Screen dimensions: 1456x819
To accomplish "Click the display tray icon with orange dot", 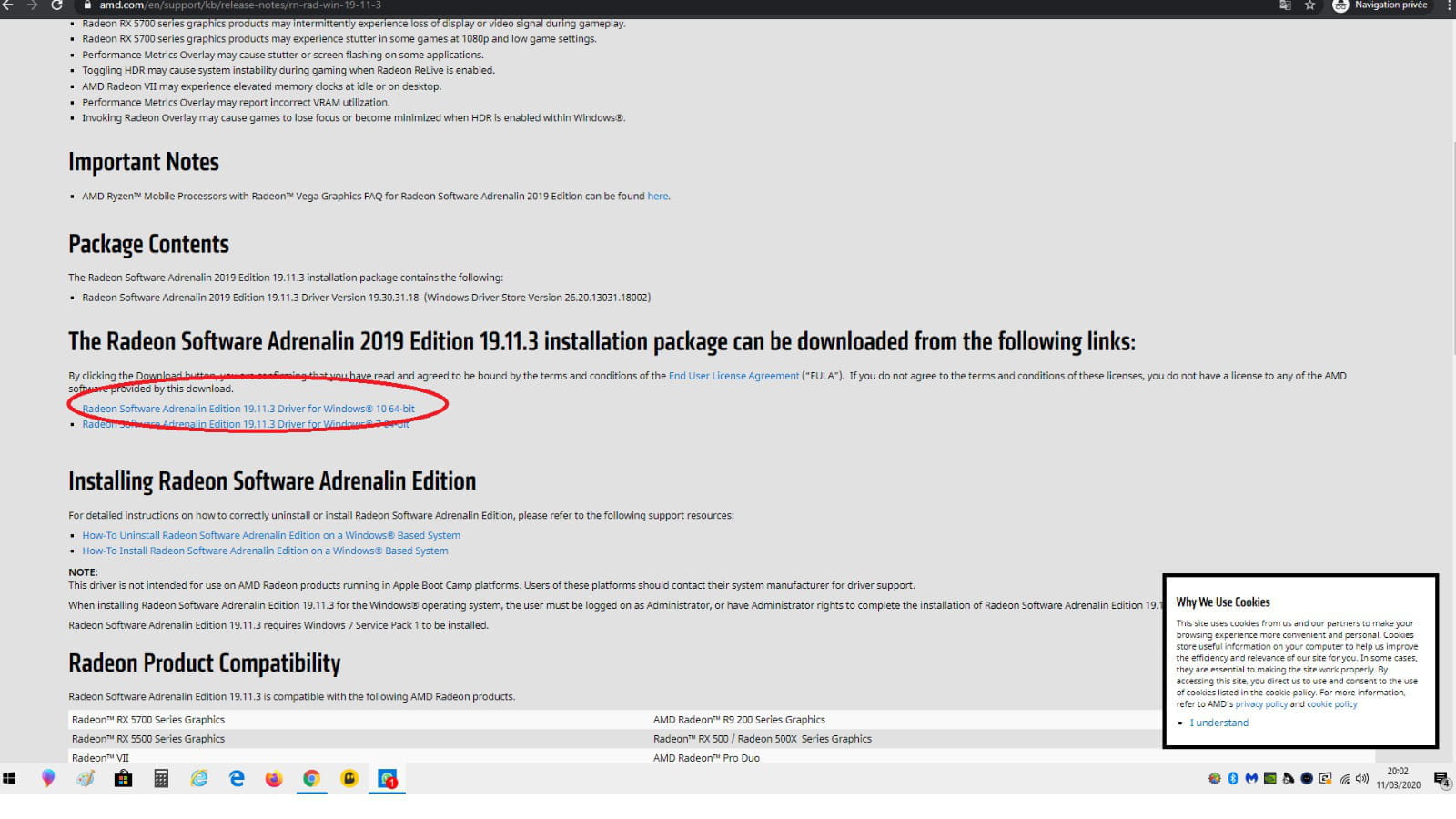I will 1325,778.
